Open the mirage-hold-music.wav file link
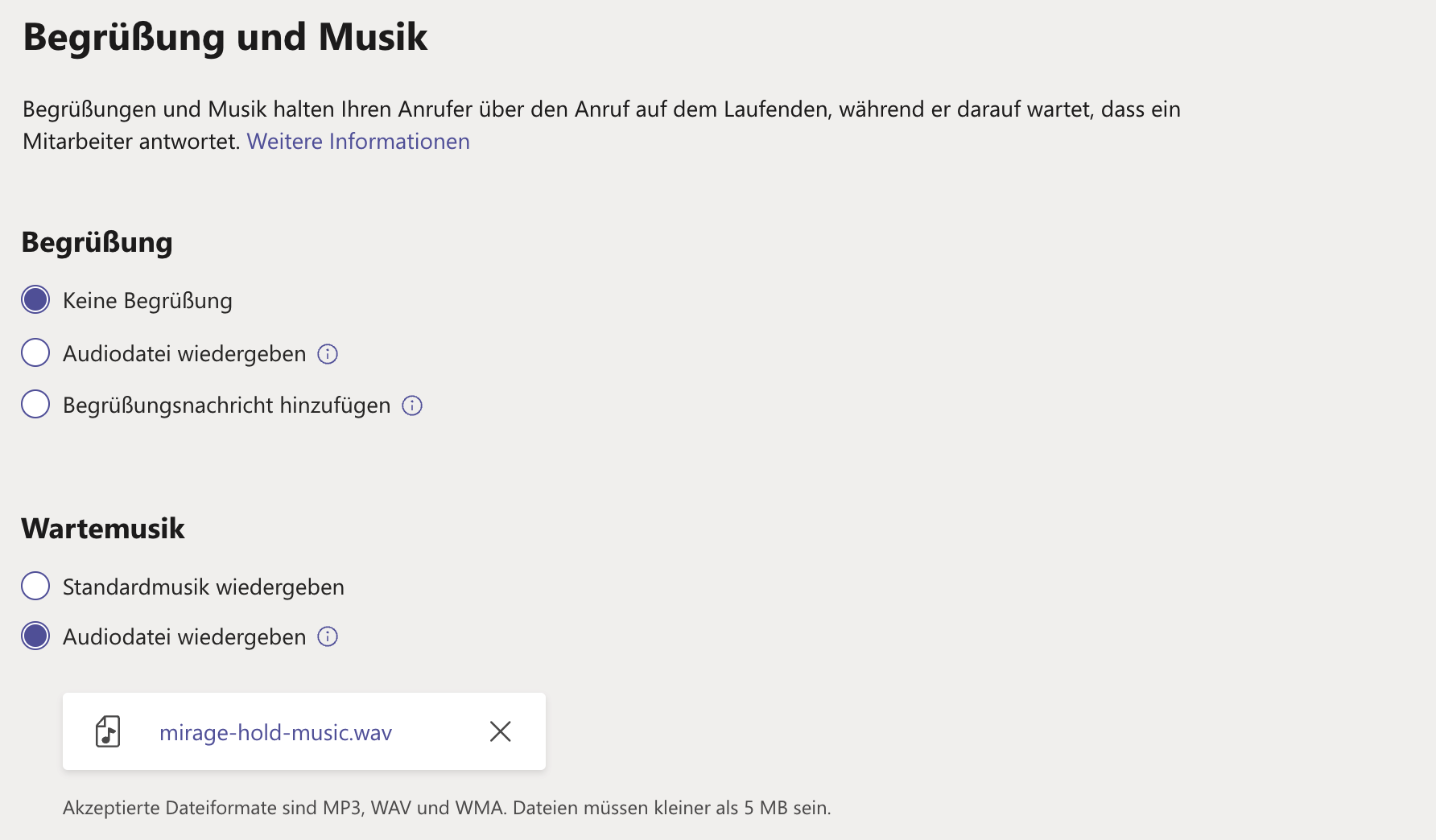 pos(275,732)
